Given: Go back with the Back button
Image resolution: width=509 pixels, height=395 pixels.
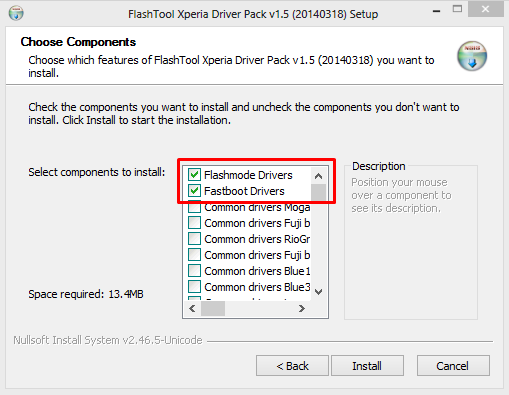Looking at the screenshot, I should tap(292, 366).
